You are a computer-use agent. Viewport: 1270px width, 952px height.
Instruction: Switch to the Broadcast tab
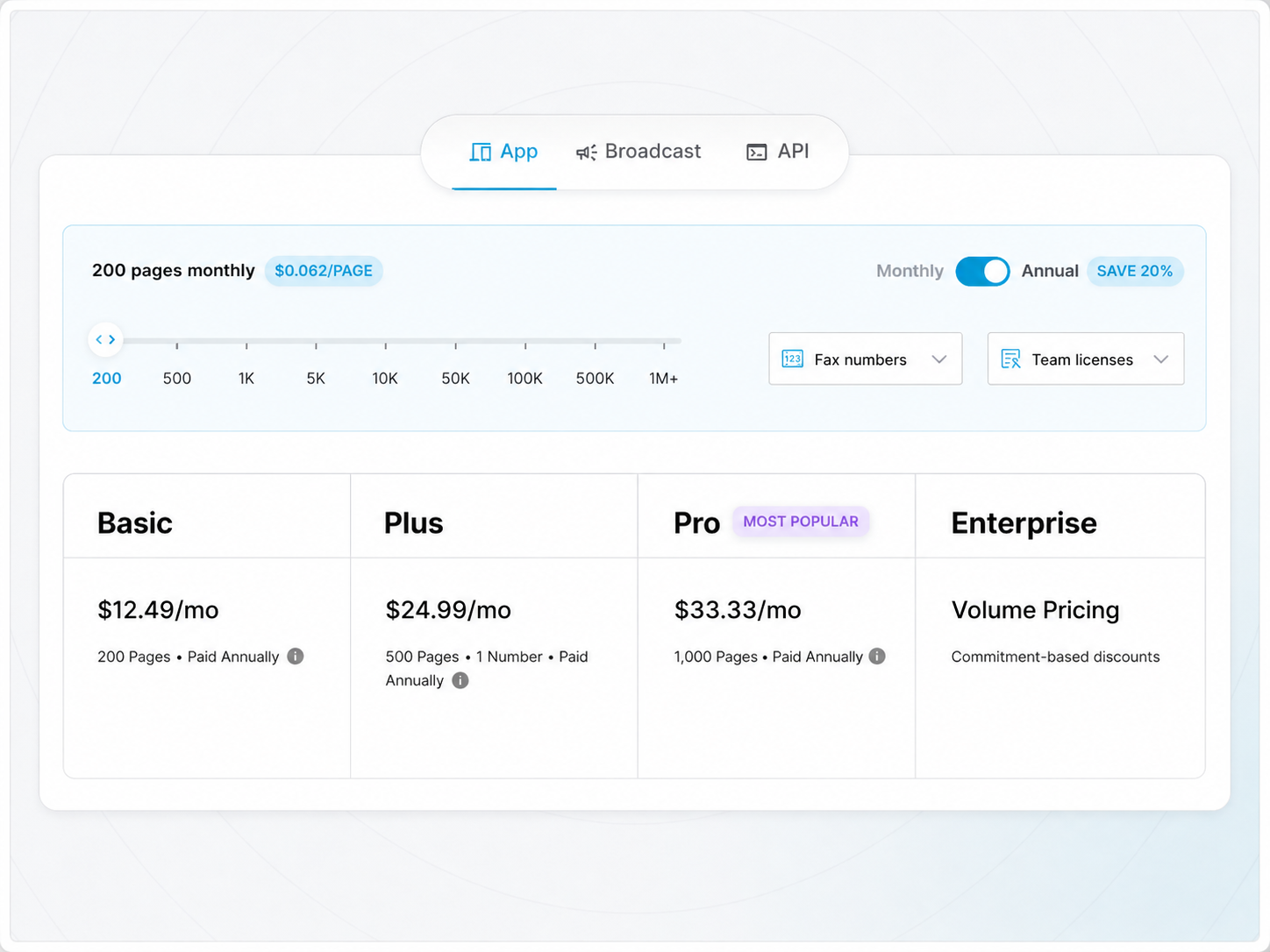639,152
